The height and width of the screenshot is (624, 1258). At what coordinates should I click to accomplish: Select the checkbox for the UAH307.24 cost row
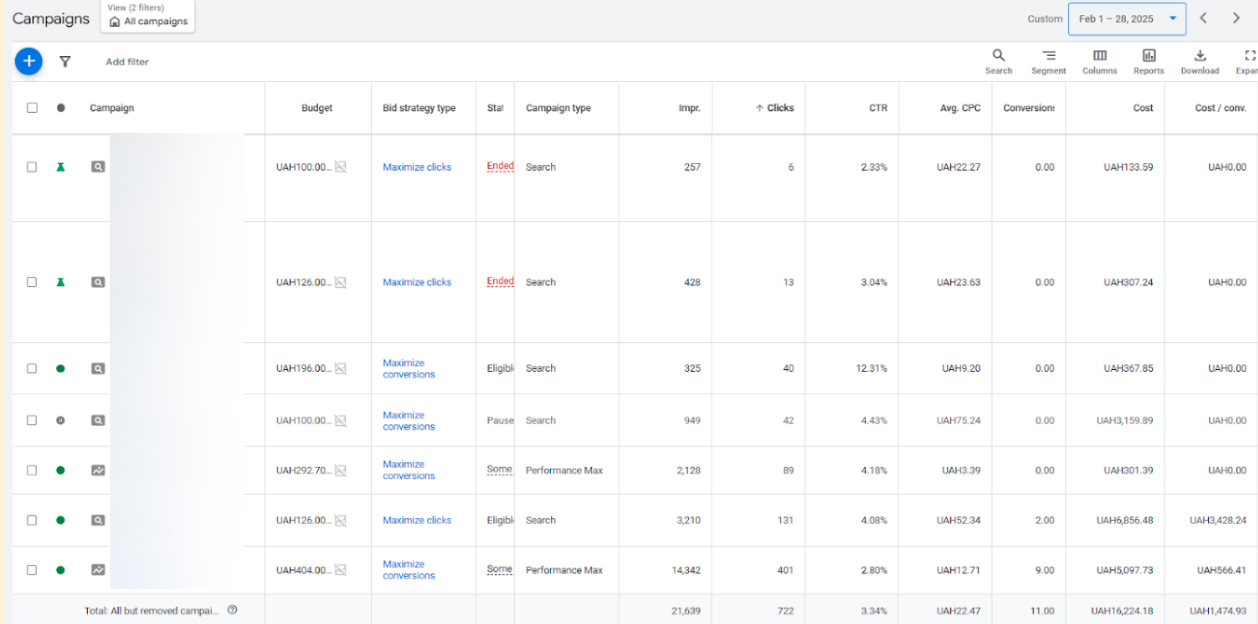pyautogui.click(x=32, y=282)
